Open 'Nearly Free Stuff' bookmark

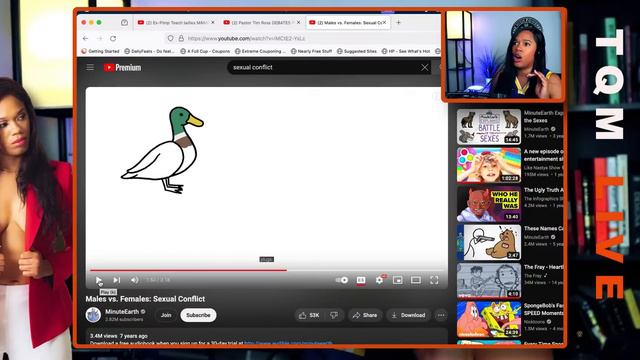coord(311,51)
